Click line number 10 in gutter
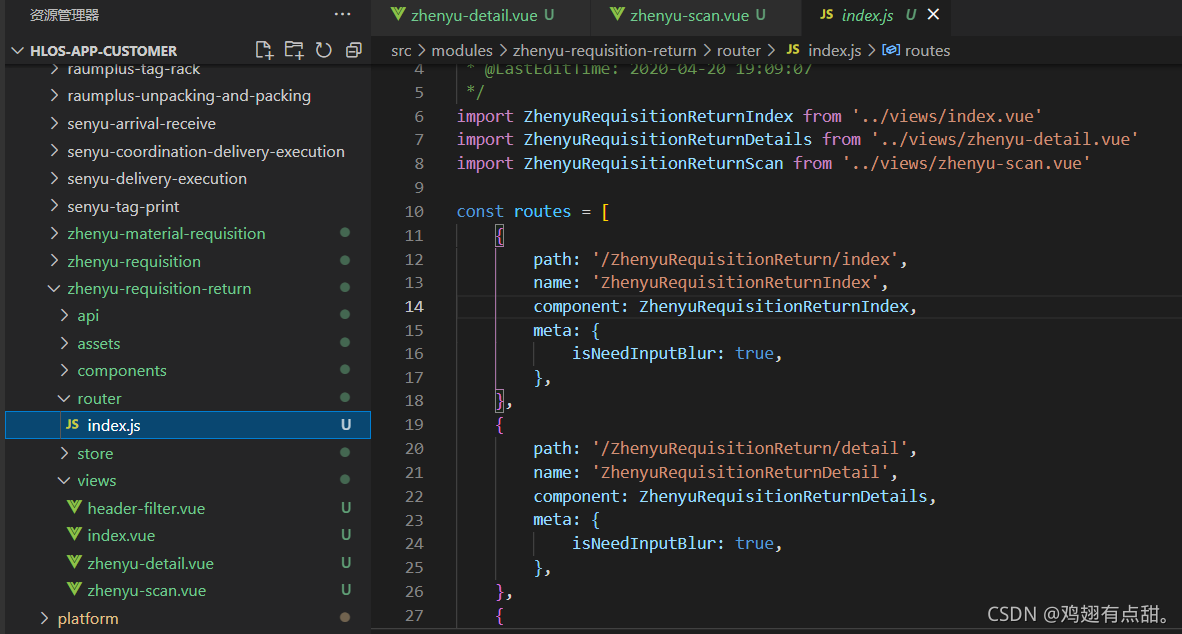The image size is (1182, 634). (x=414, y=212)
